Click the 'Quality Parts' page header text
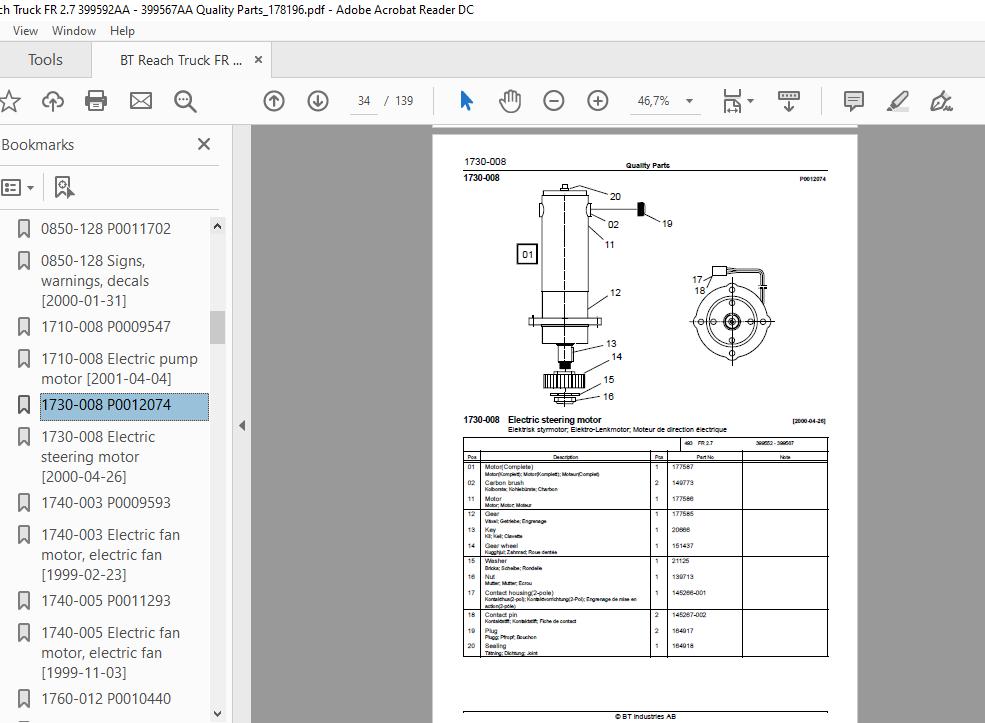The height and width of the screenshot is (723, 985). click(x=648, y=166)
